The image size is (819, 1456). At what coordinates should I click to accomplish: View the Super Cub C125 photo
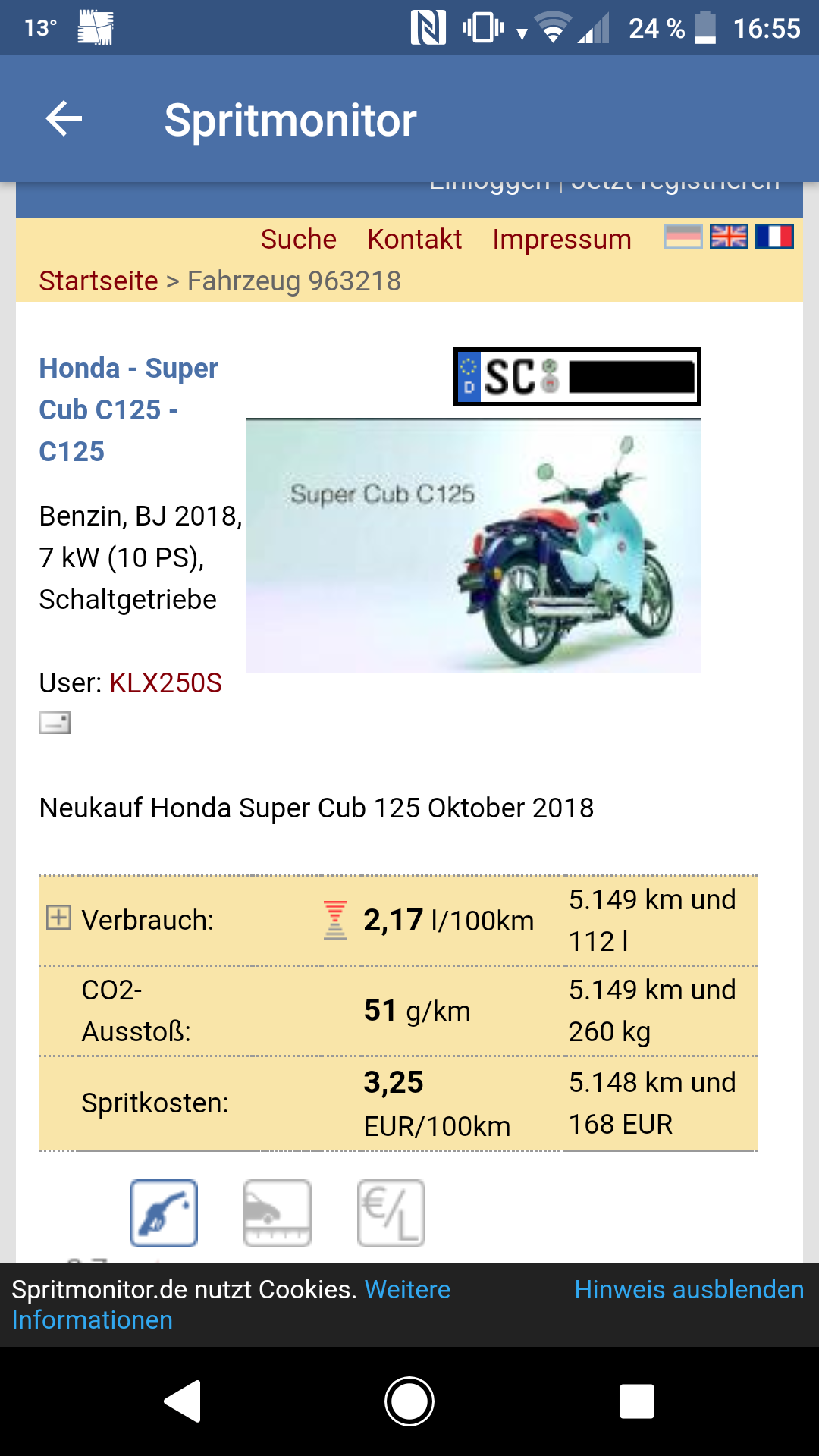coord(473,546)
